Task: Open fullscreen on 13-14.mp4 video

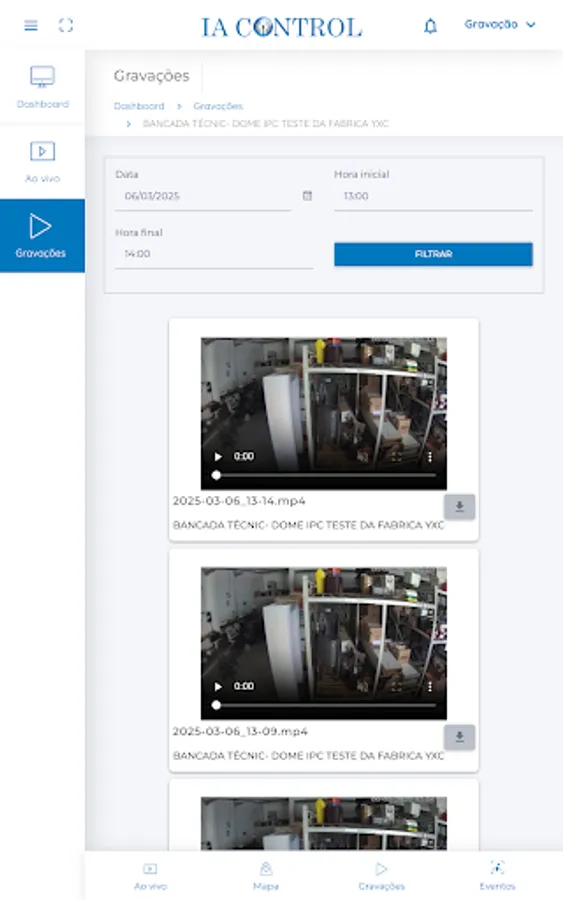Action: [x=397, y=457]
